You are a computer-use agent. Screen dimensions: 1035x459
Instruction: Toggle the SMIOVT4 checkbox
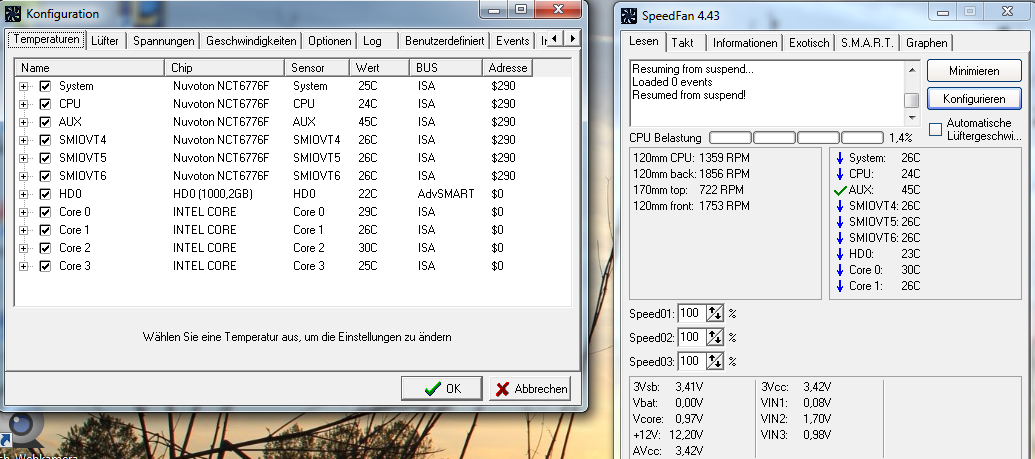(x=46, y=140)
